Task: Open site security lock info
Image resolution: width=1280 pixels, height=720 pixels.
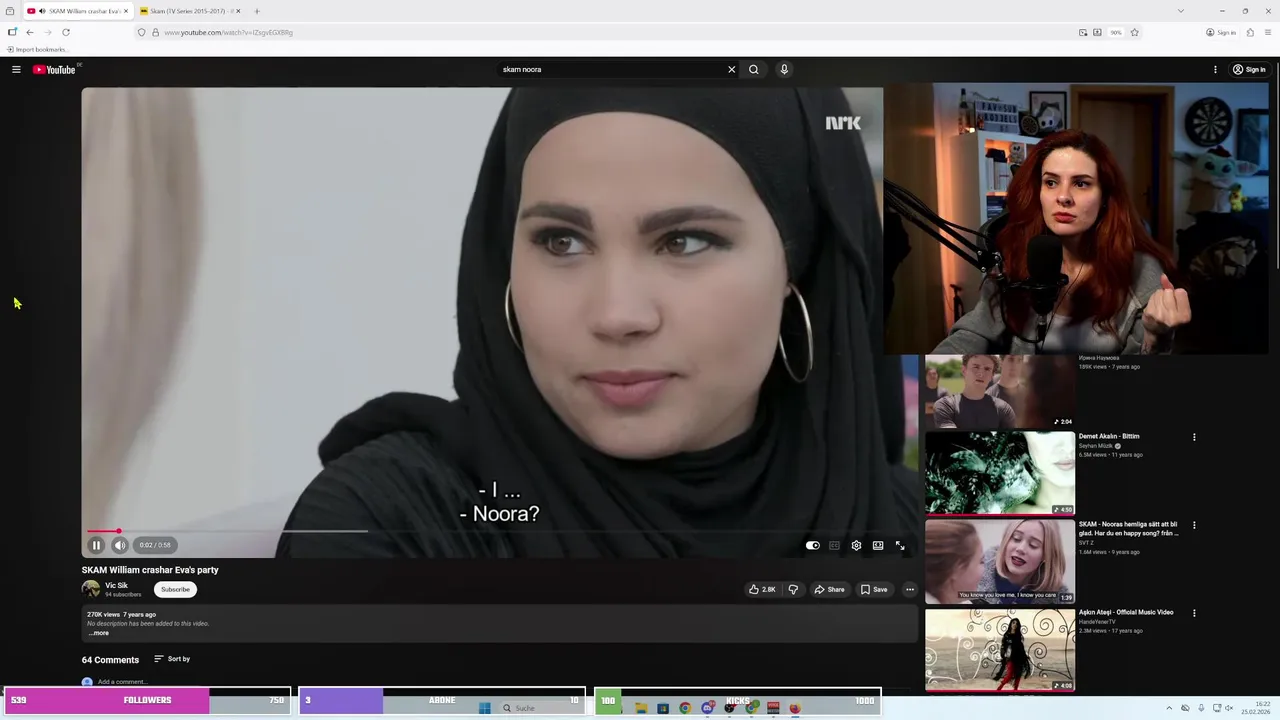Action: [155, 32]
